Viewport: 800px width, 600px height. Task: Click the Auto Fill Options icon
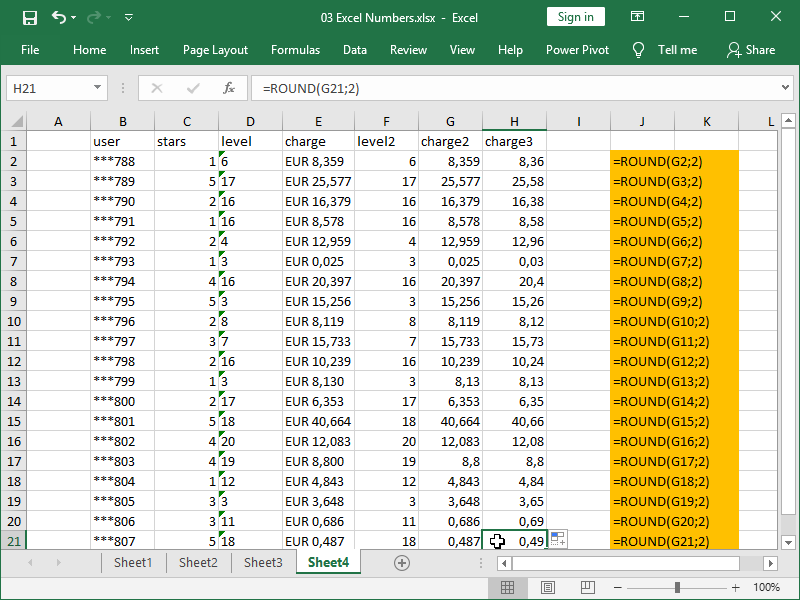(558, 539)
